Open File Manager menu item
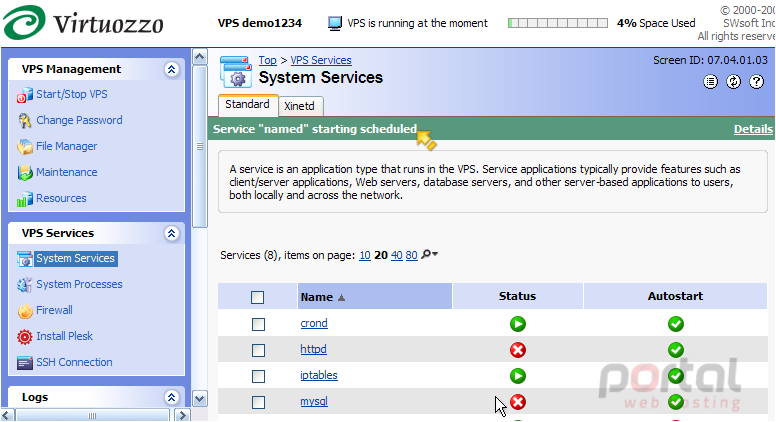The width and height of the screenshot is (776, 422). (x=66, y=146)
